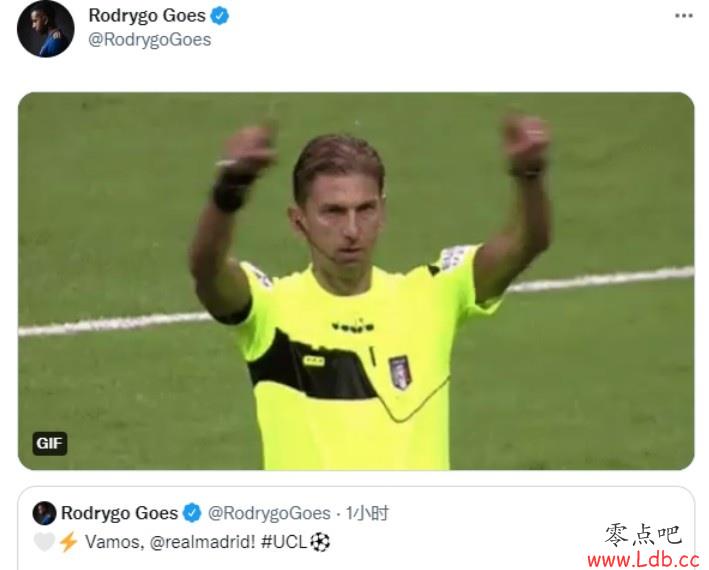Click the quoted tweet's Rodrygo Goes name
This screenshot has height=570, width=709.
pyautogui.click(x=119, y=513)
